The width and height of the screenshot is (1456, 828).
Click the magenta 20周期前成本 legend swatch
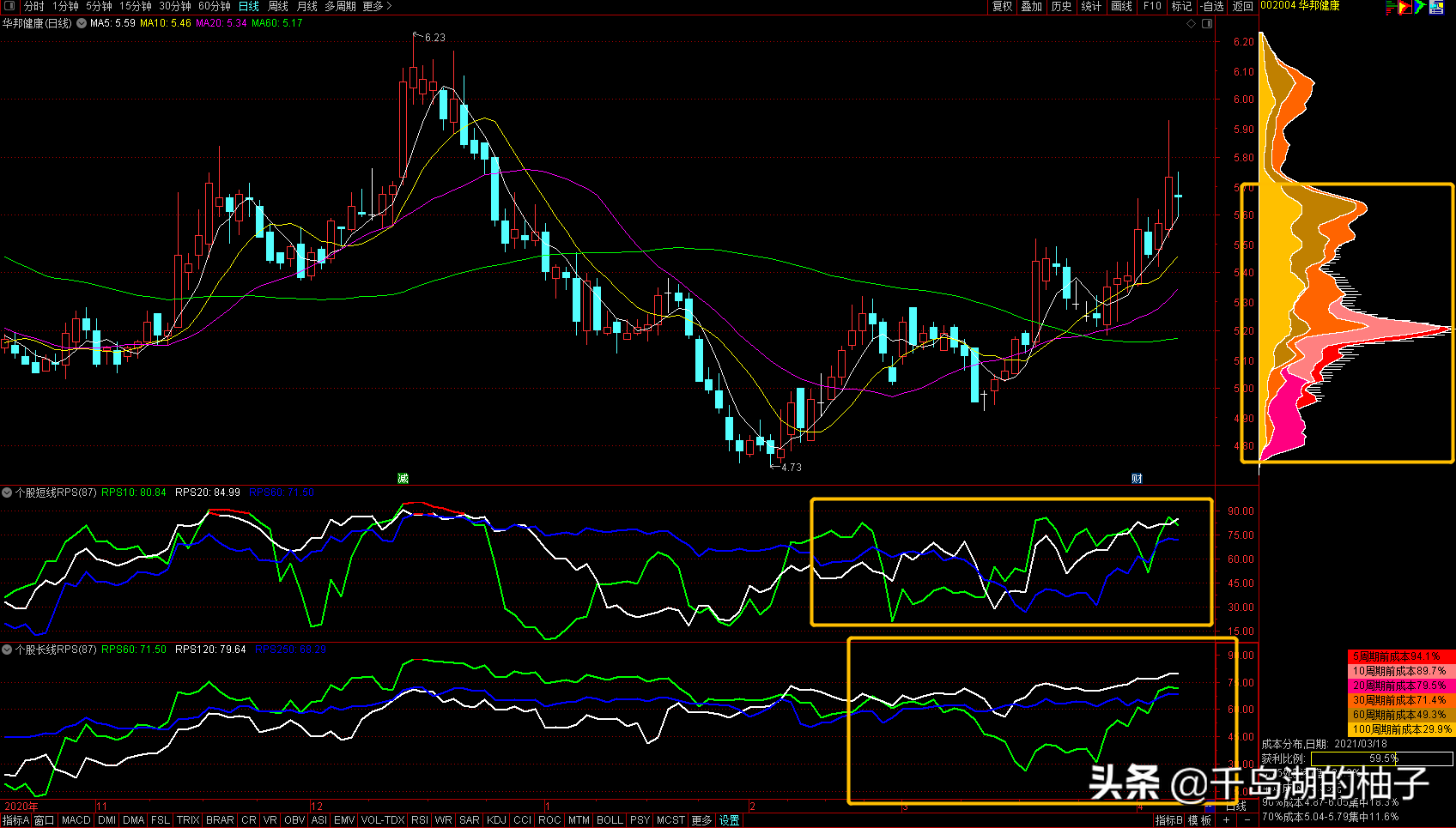[1402, 686]
